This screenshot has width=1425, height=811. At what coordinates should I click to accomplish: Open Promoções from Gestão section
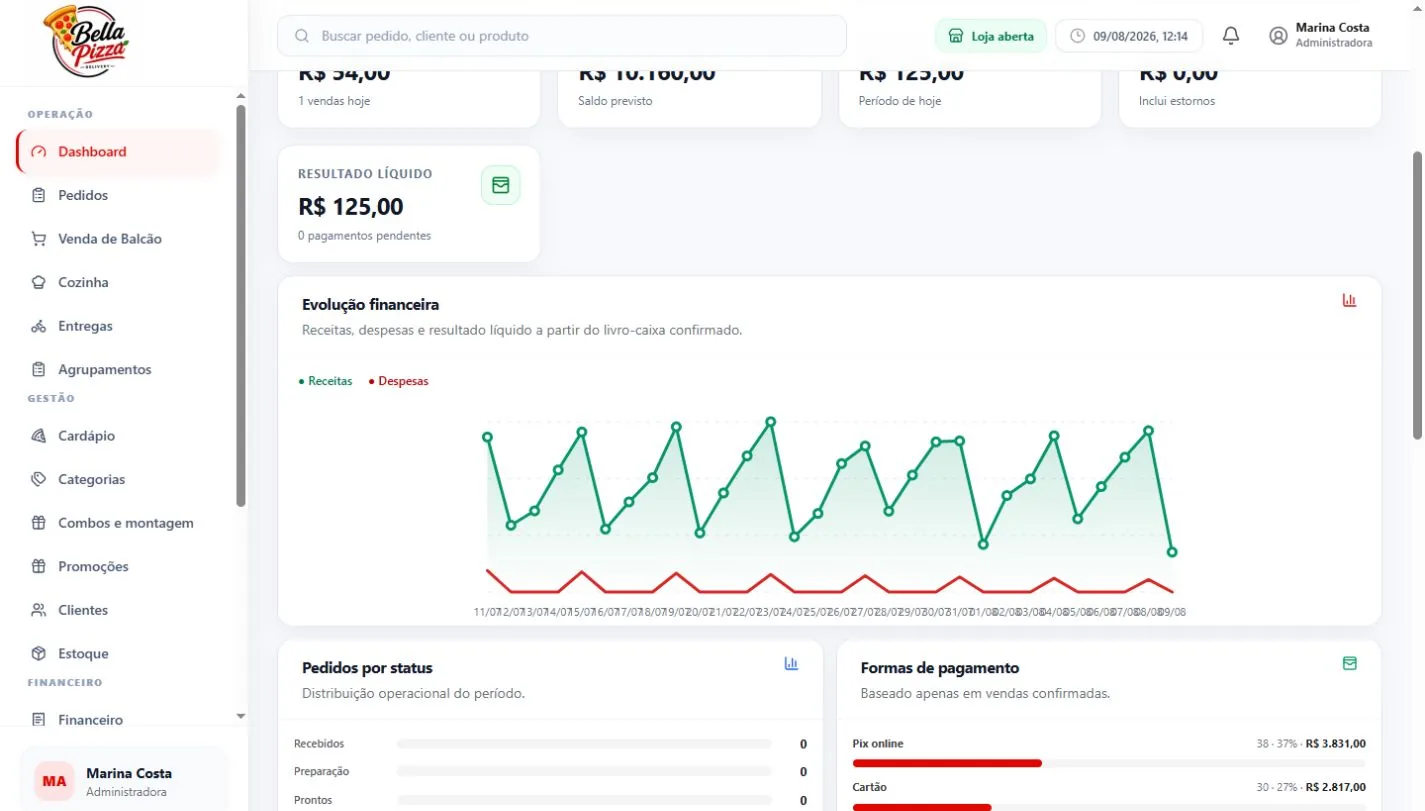click(118, 566)
